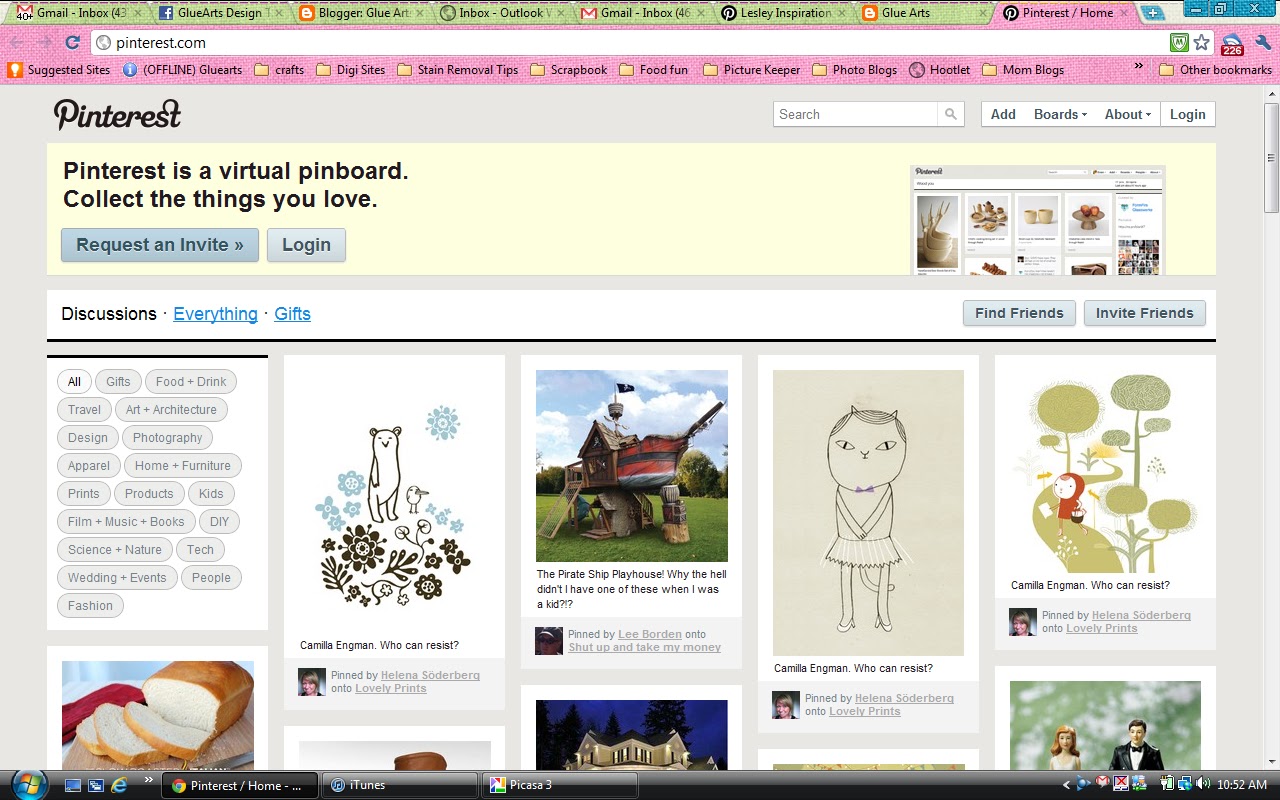
Task: Open Food fun bookmark folder
Action: point(653,70)
